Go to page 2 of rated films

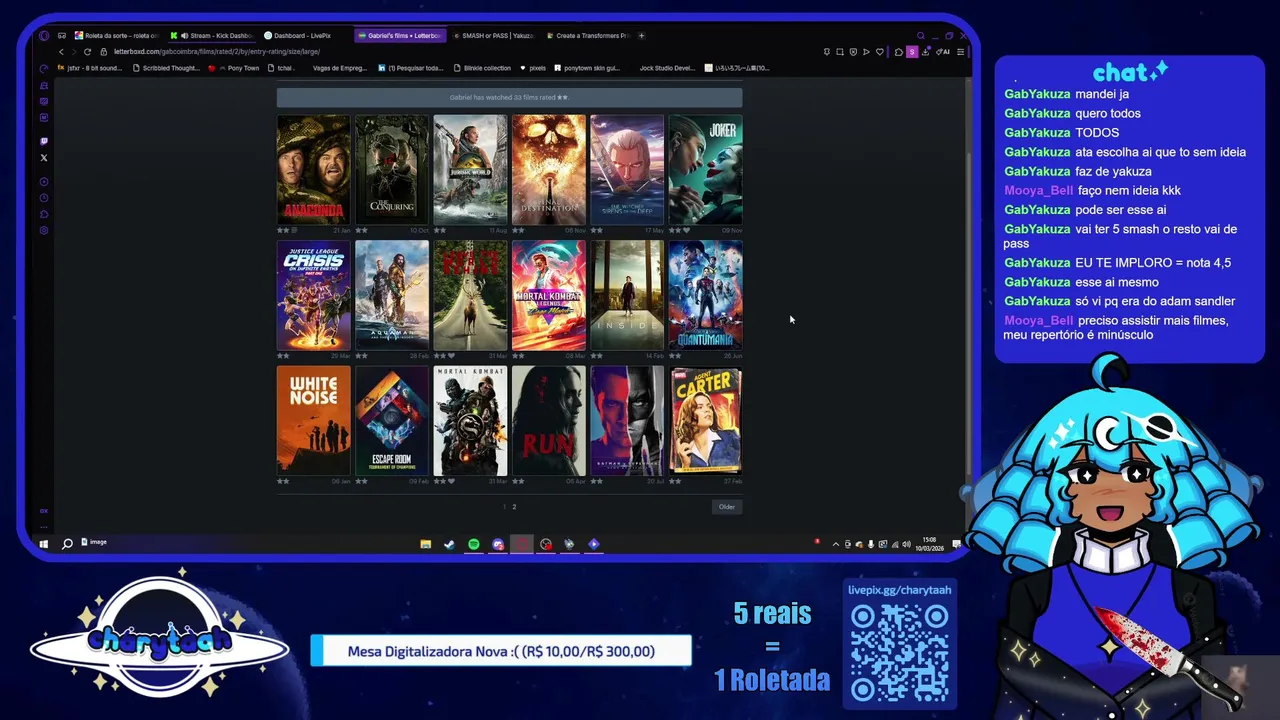[514, 507]
